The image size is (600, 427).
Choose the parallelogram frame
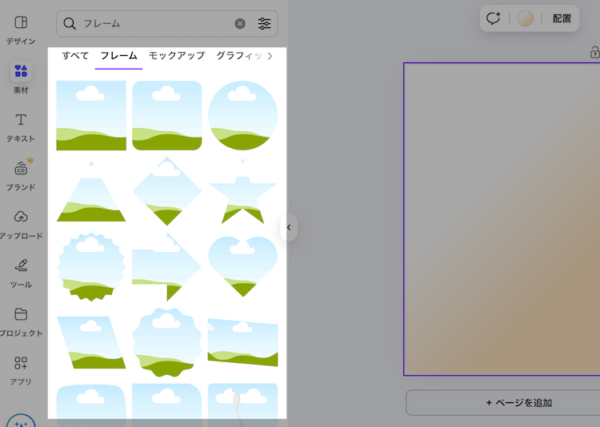click(x=91, y=342)
